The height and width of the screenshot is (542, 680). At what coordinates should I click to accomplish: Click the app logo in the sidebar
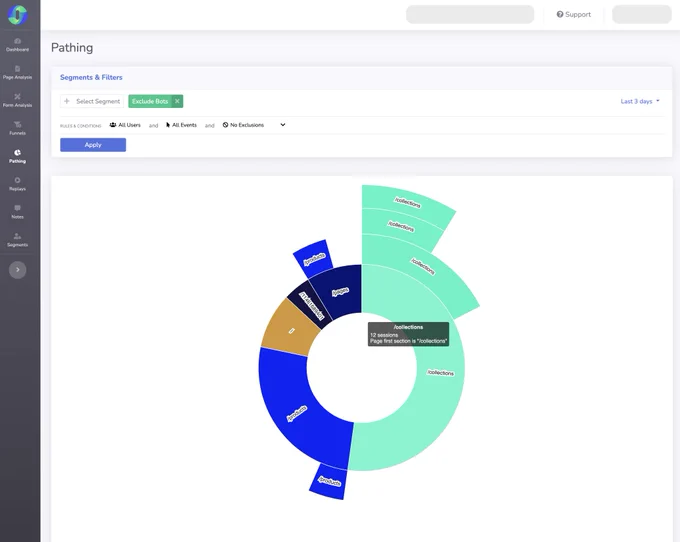[x=17, y=14]
